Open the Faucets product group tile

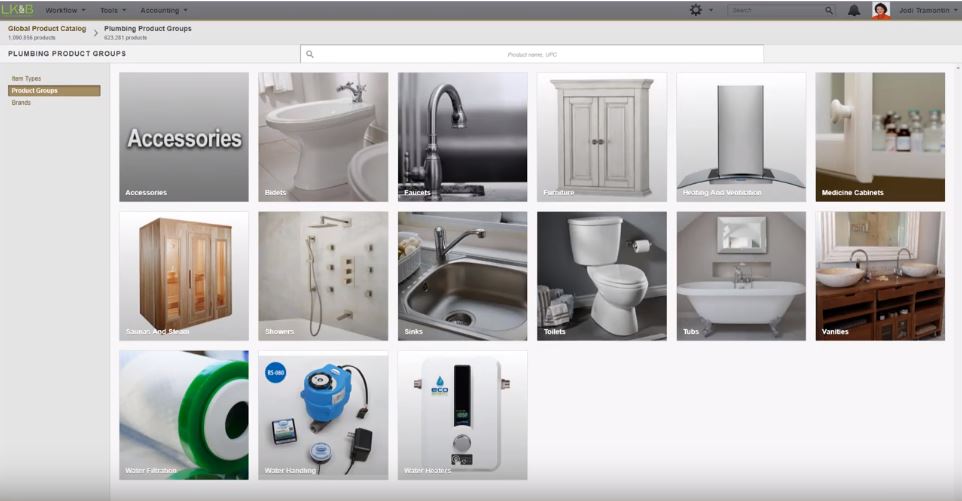point(462,137)
